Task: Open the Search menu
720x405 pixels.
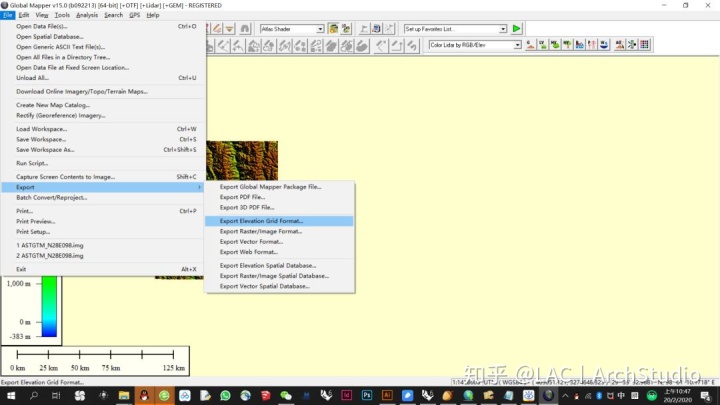Action: pos(113,15)
